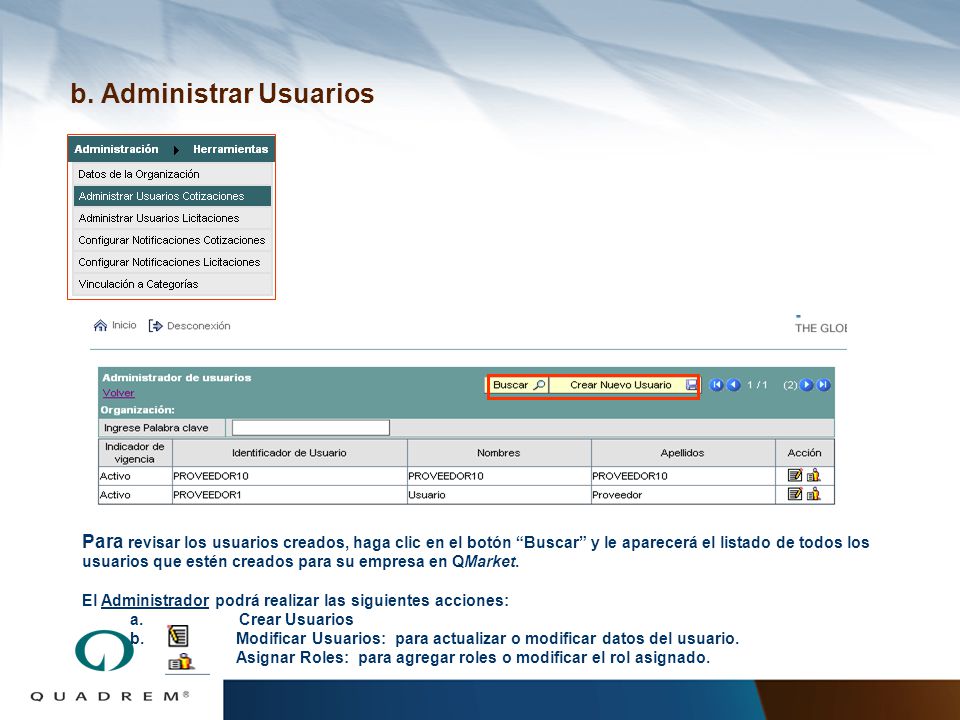Go to the first page arrow
Image resolution: width=960 pixels, height=720 pixels.
[x=716, y=385]
